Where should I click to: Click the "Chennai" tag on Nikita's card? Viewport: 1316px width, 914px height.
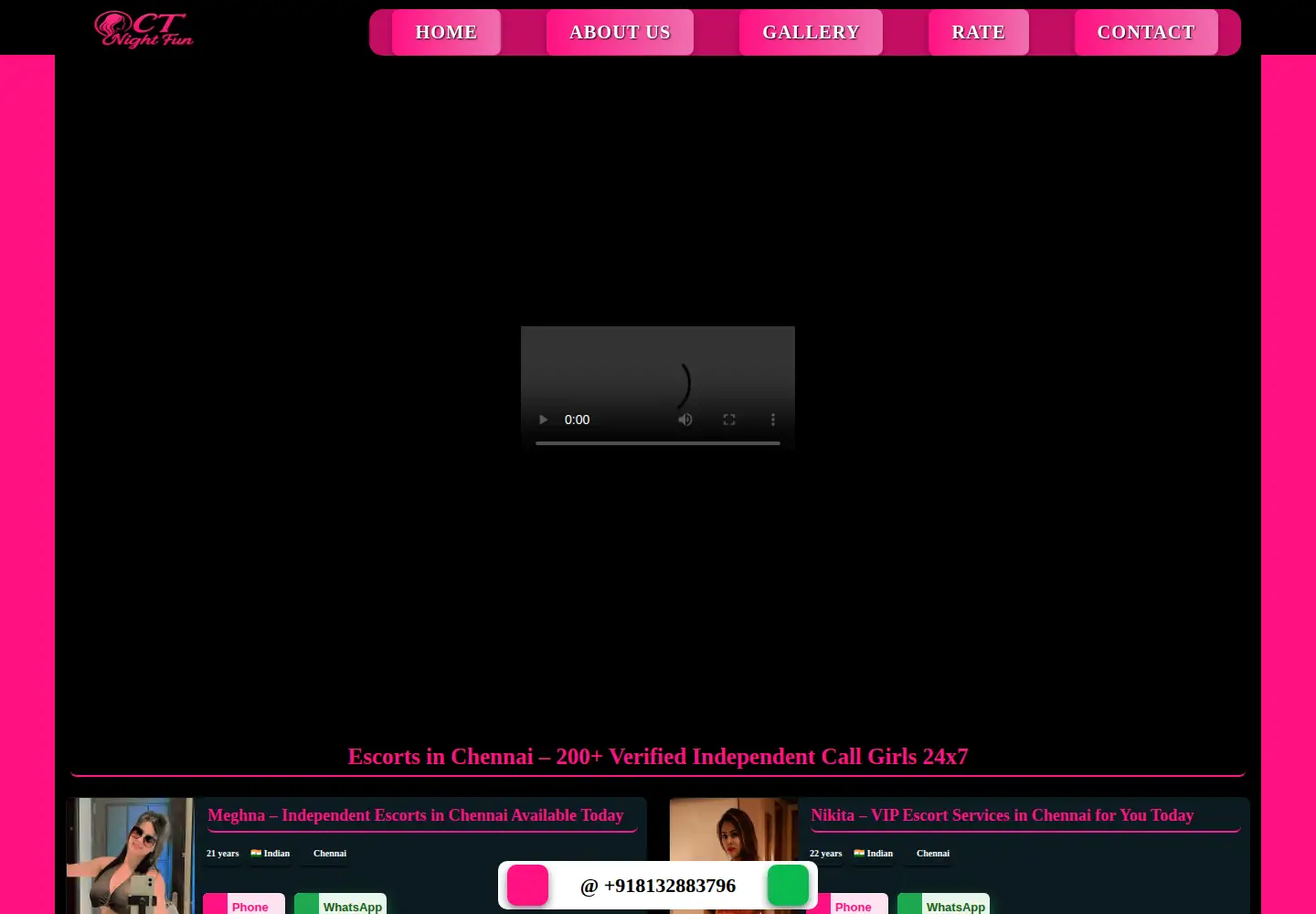pos(933,854)
